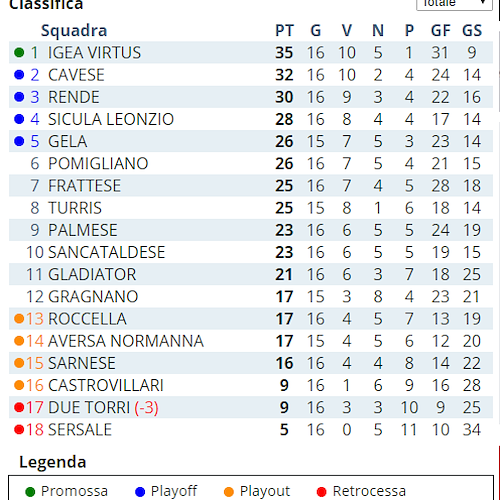Click the Squadra column header
Screen dimensions: 500x500
pyautogui.click(x=74, y=31)
